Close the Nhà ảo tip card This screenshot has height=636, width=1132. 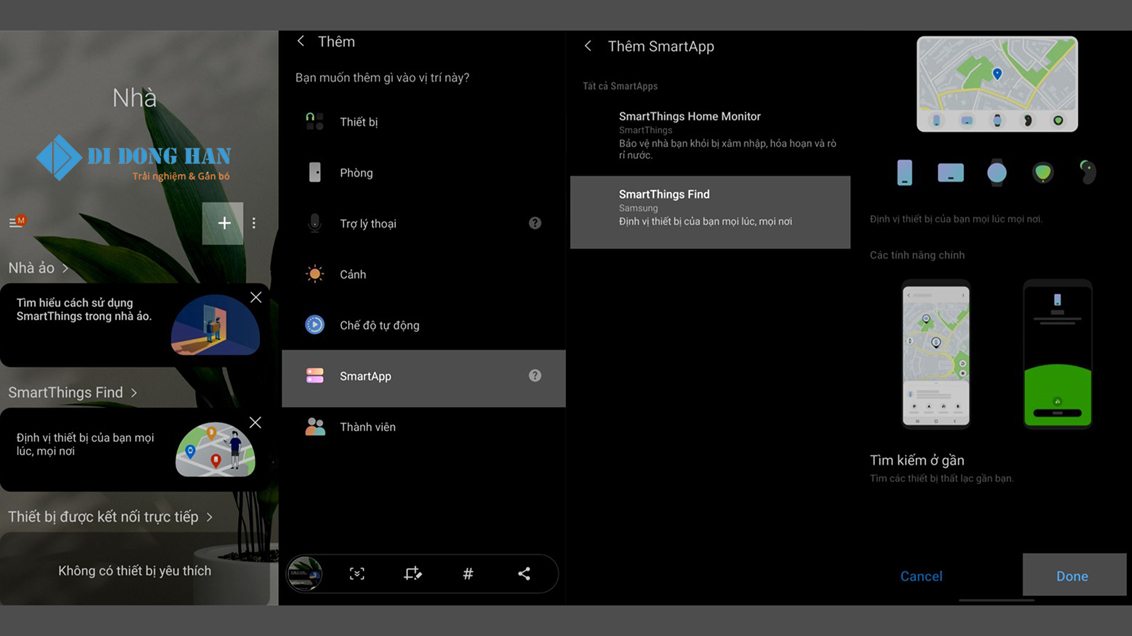[256, 297]
